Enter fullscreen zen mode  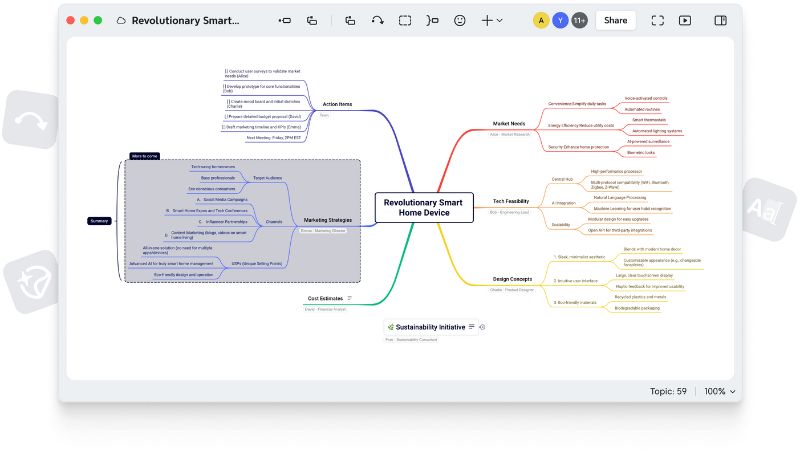658,20
